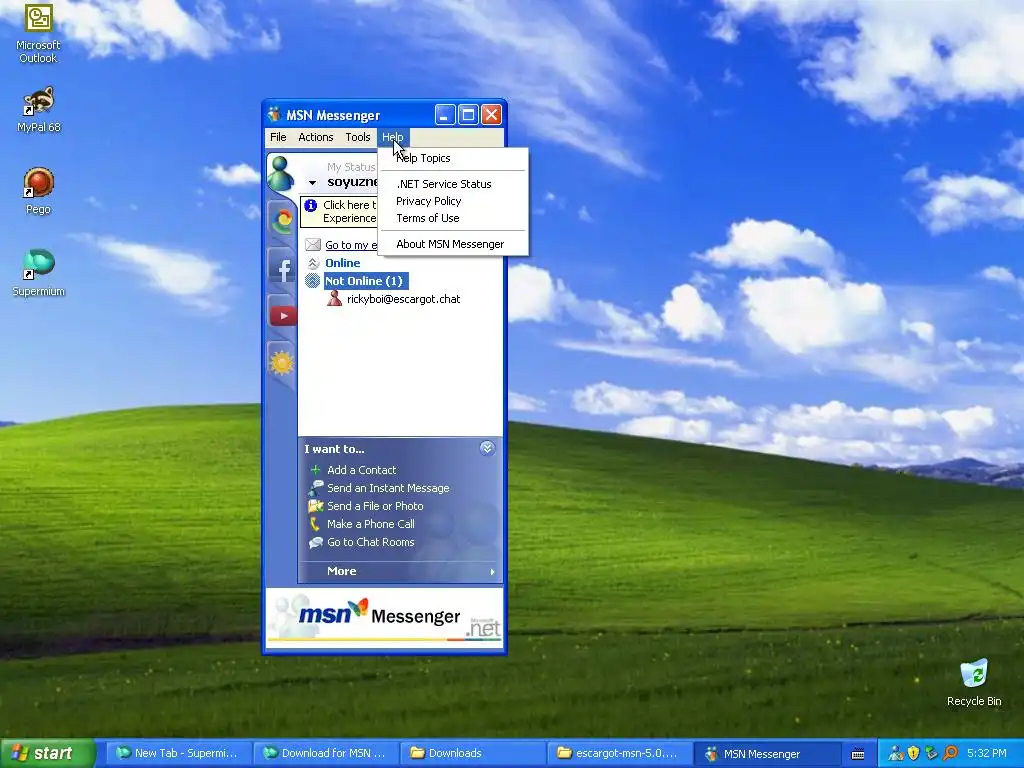Open the Tools menu
Viewport: 1024px width, 768px height.
point(357,137)
